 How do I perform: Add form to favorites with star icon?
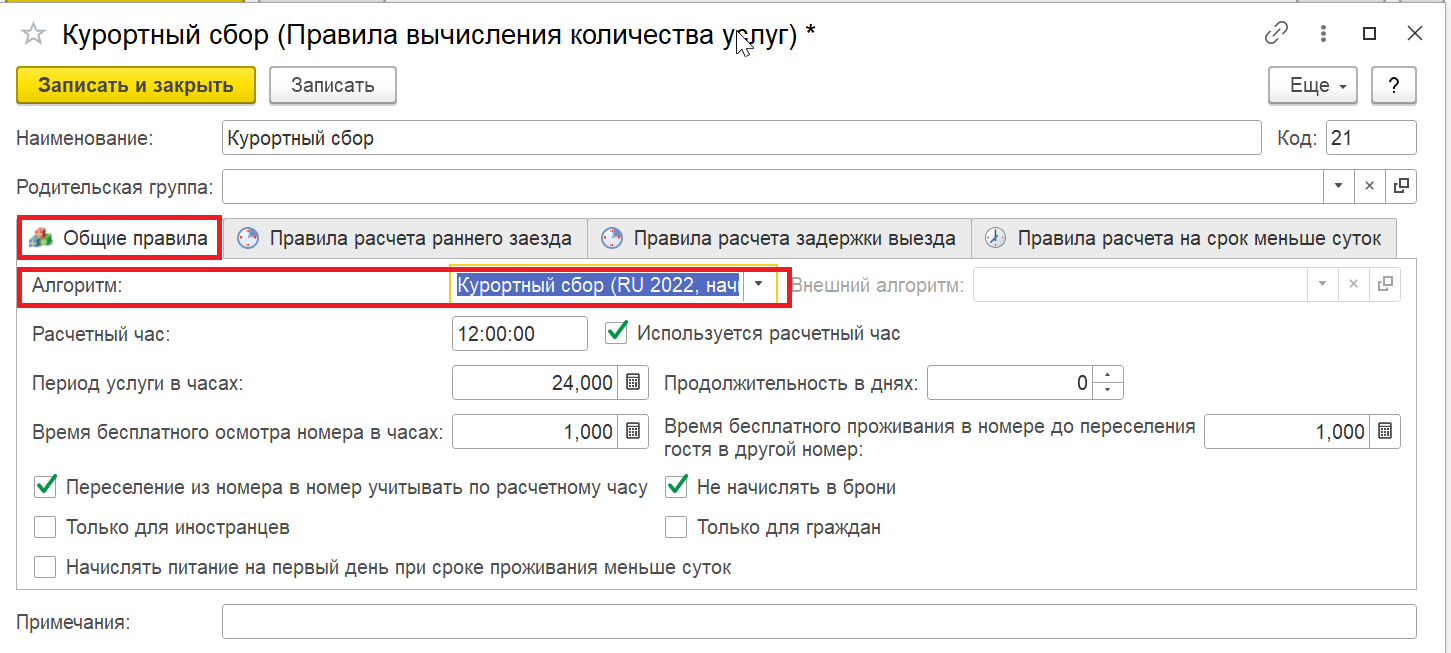point(33,34)
